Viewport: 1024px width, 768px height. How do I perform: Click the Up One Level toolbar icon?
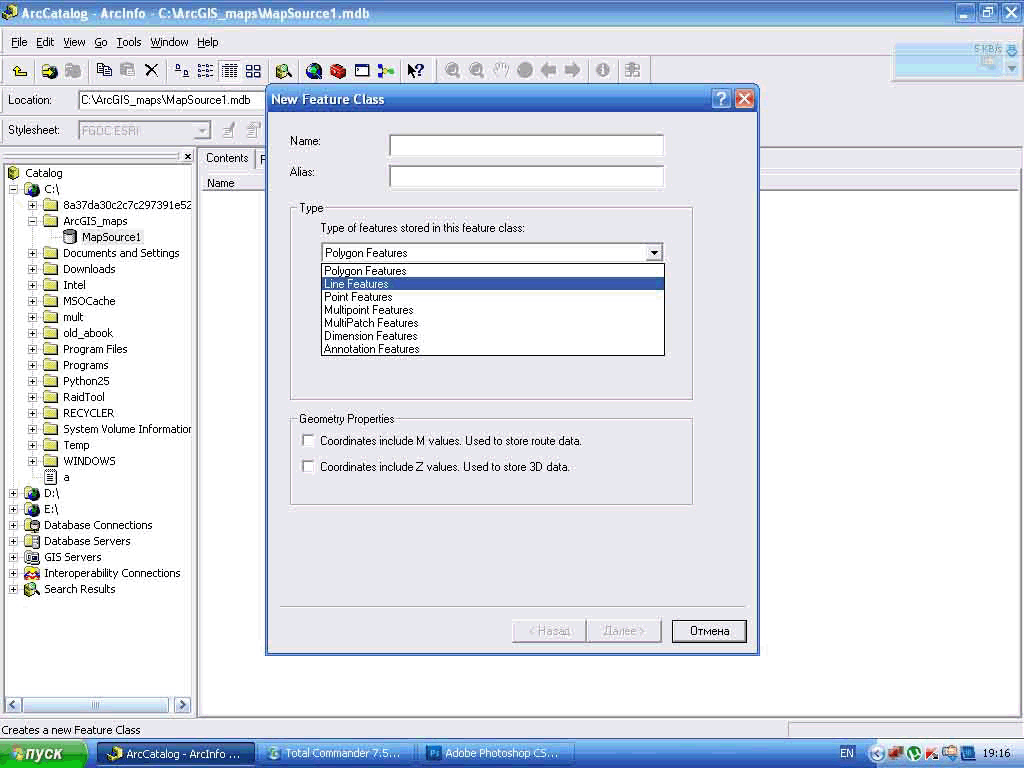(x=20, y=71)
